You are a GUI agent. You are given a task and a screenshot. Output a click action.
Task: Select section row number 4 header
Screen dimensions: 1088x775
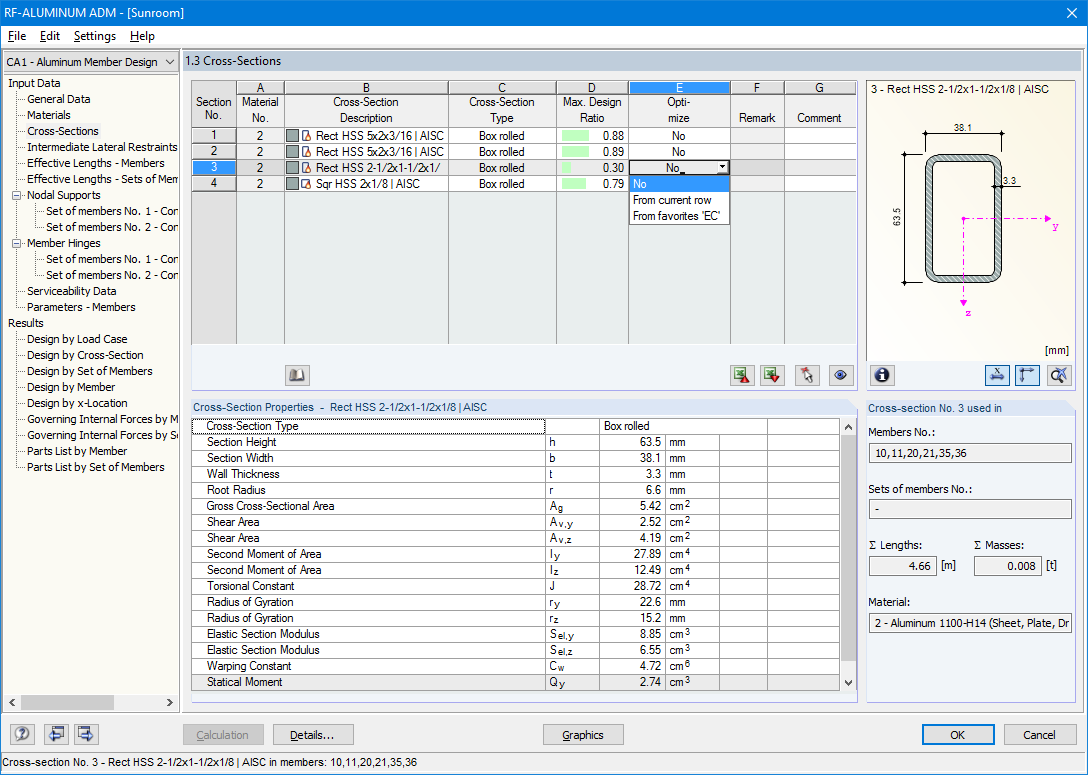pos(214,184)
